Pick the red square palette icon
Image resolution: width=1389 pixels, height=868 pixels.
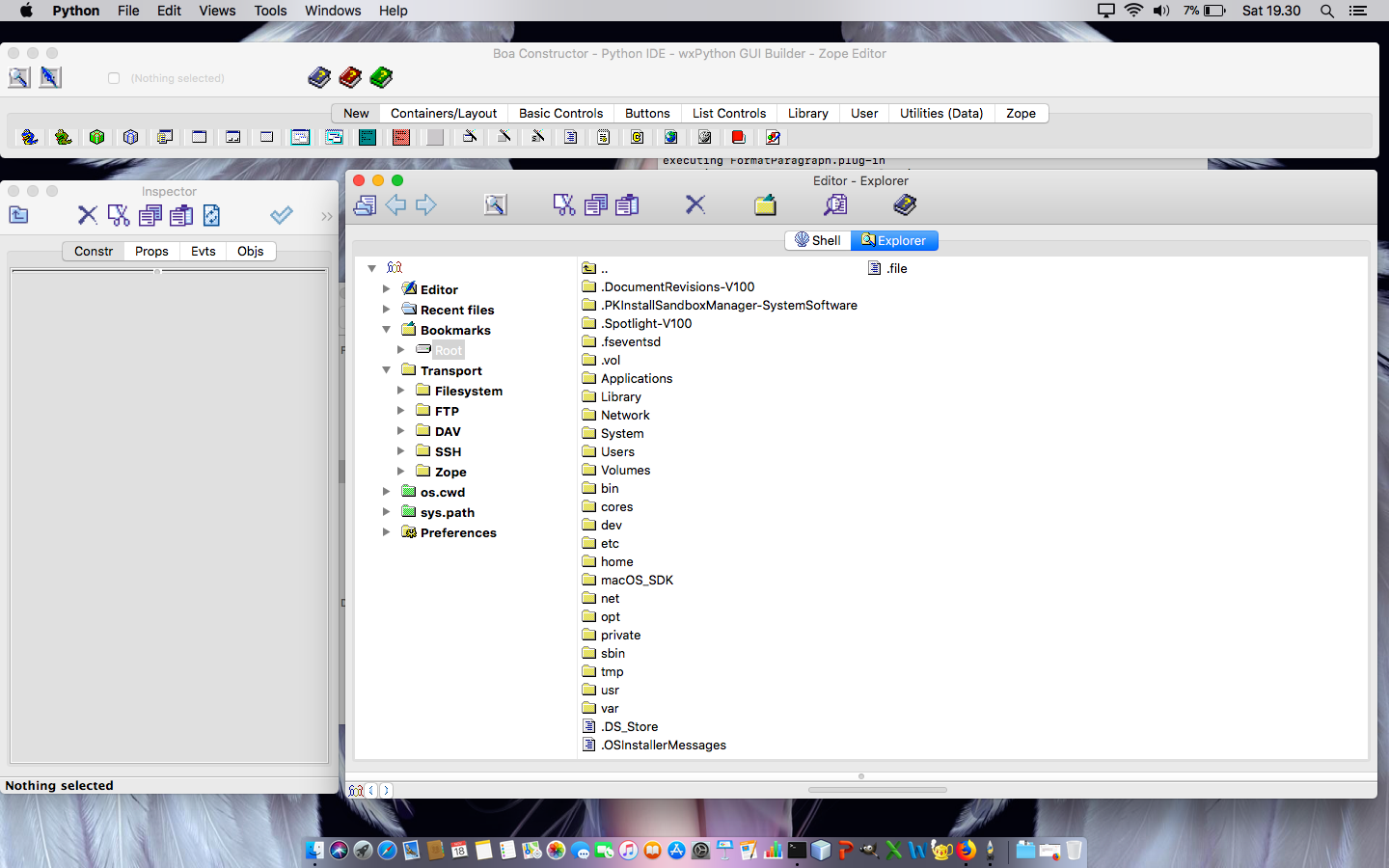[x=401, y=137]
